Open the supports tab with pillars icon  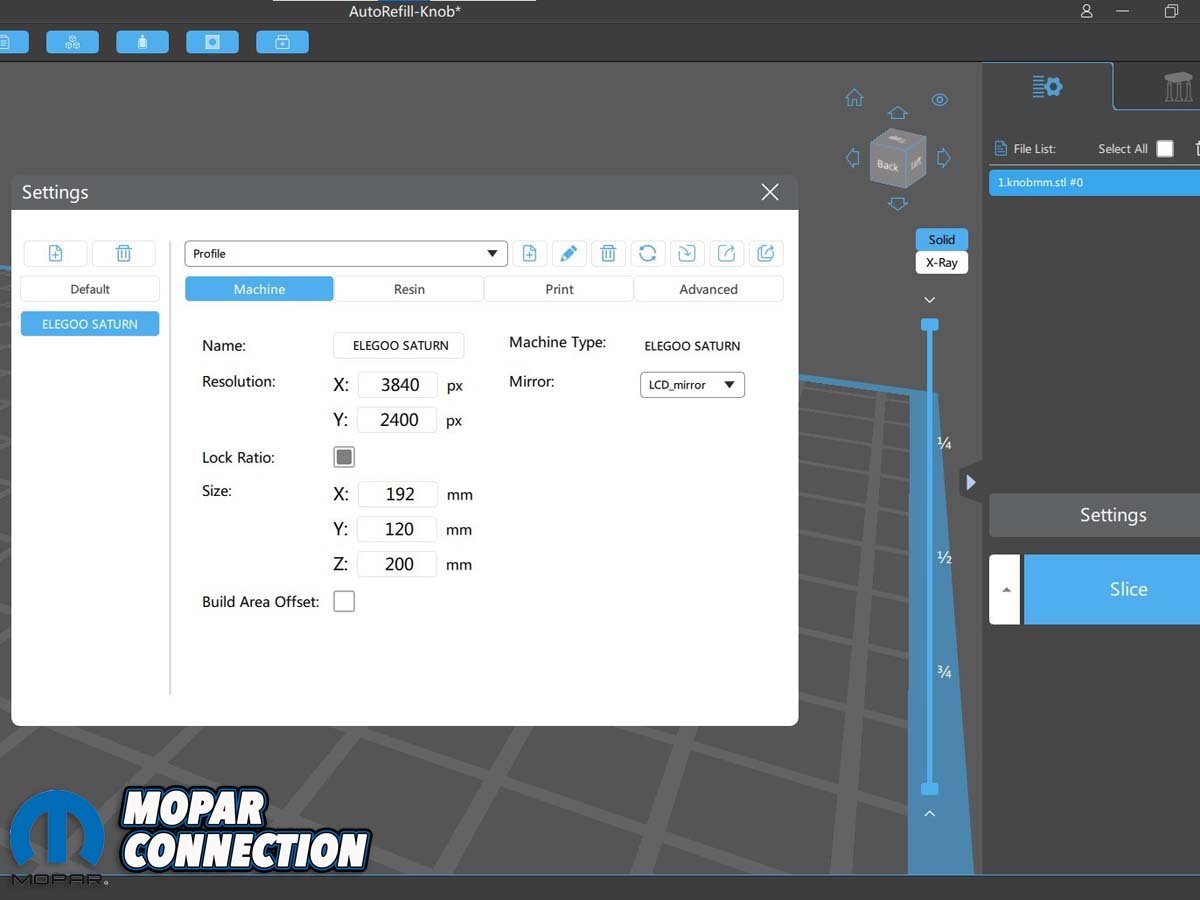click(x=1178, y=87)
